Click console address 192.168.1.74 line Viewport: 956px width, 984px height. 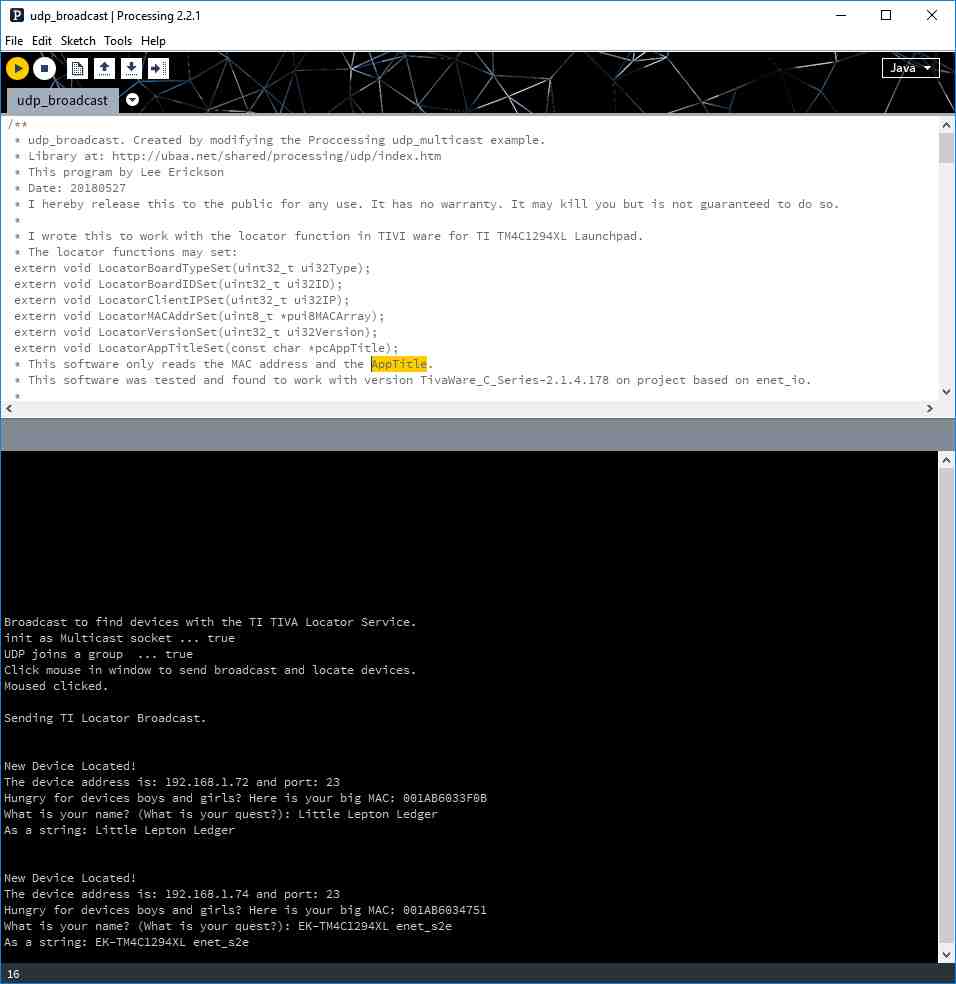[x=172, y=894]
